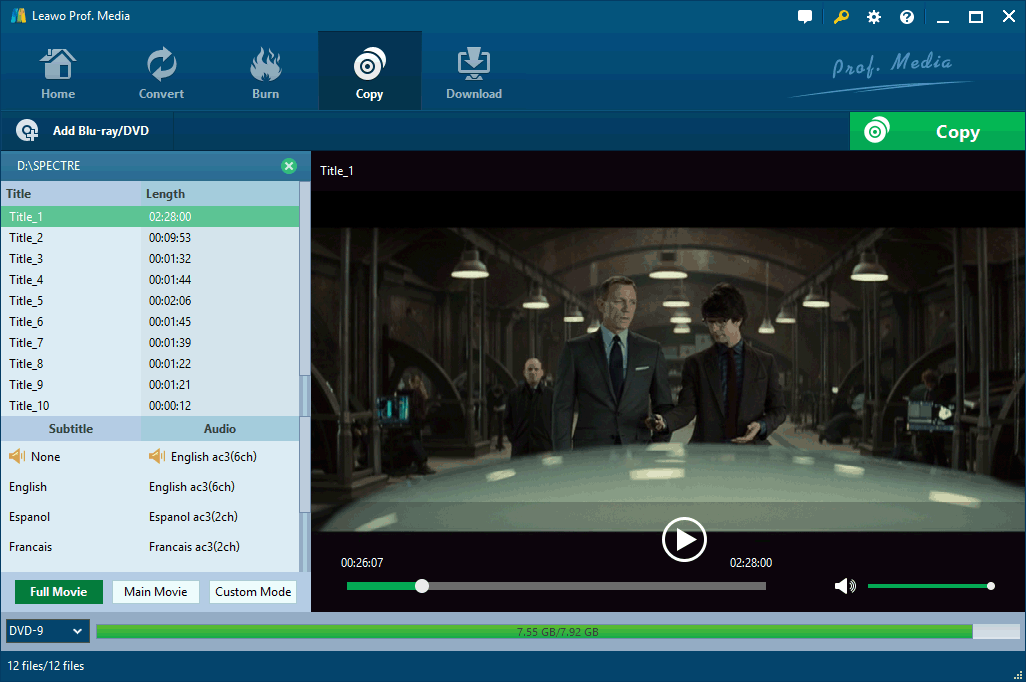Choose Title_9 from the list
The width and height of the screenshot is (1026, 682).
[150, 384]
